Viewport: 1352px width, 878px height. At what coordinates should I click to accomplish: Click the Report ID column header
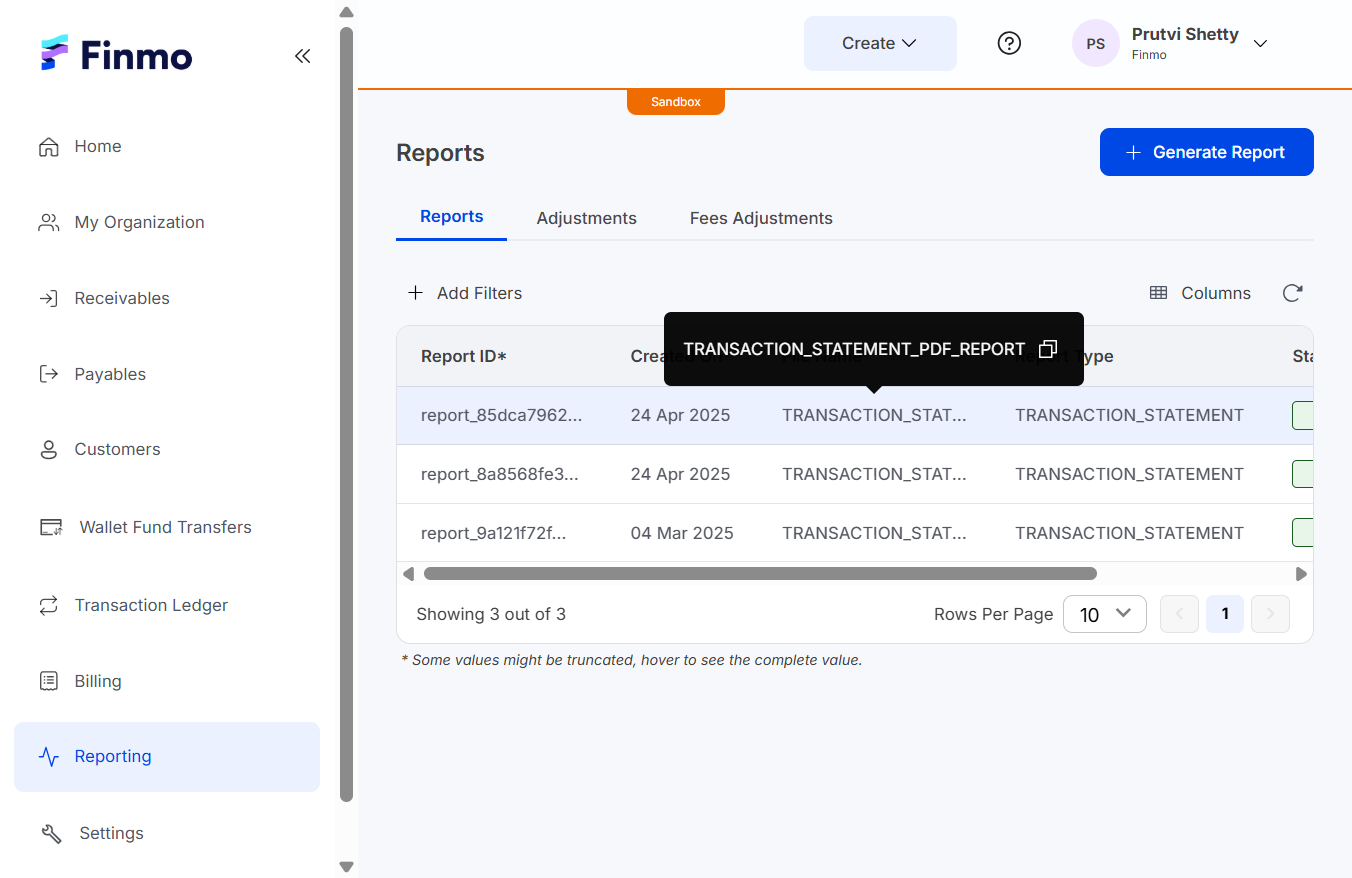(x=464, y=356)
